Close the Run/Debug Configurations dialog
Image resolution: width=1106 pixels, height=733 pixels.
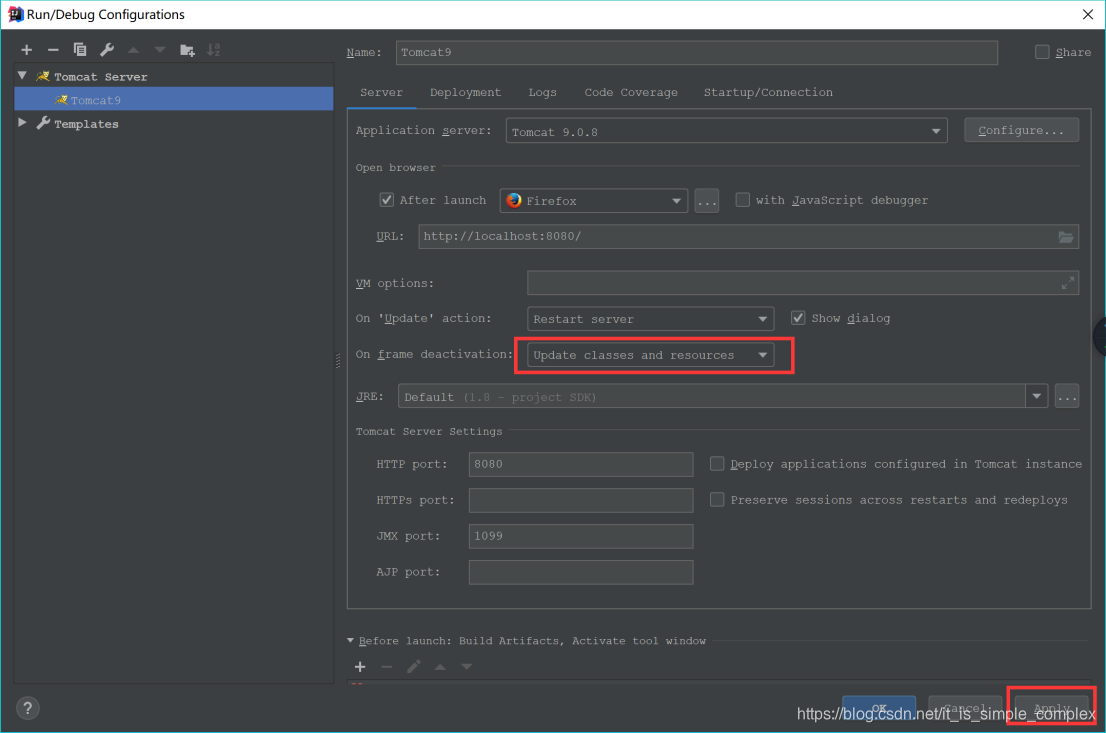[1088, 14]
